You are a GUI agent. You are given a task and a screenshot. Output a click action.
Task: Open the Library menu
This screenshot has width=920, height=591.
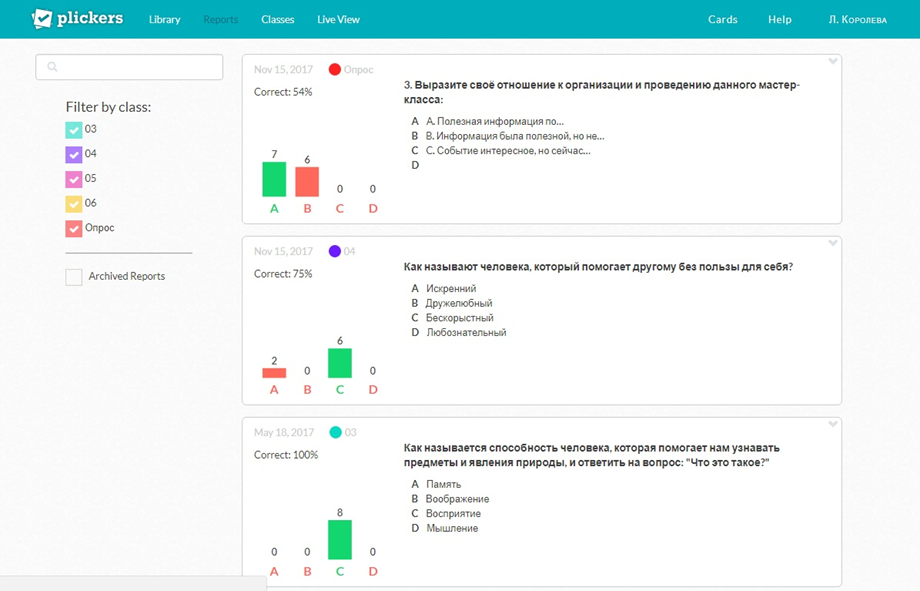[164, 19]
